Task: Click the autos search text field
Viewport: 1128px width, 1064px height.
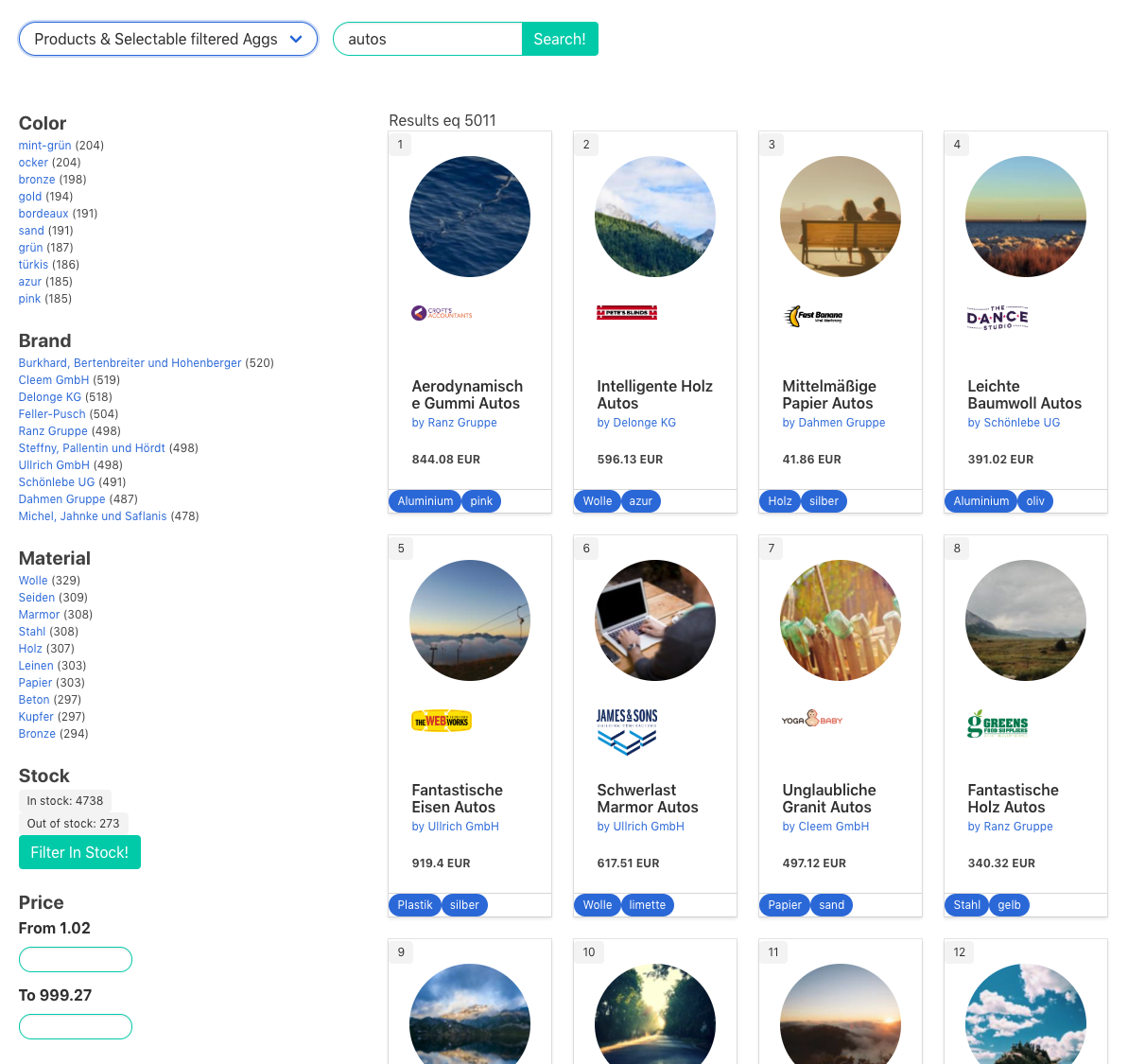Action: pyautogui.click(x=427, y=39)
